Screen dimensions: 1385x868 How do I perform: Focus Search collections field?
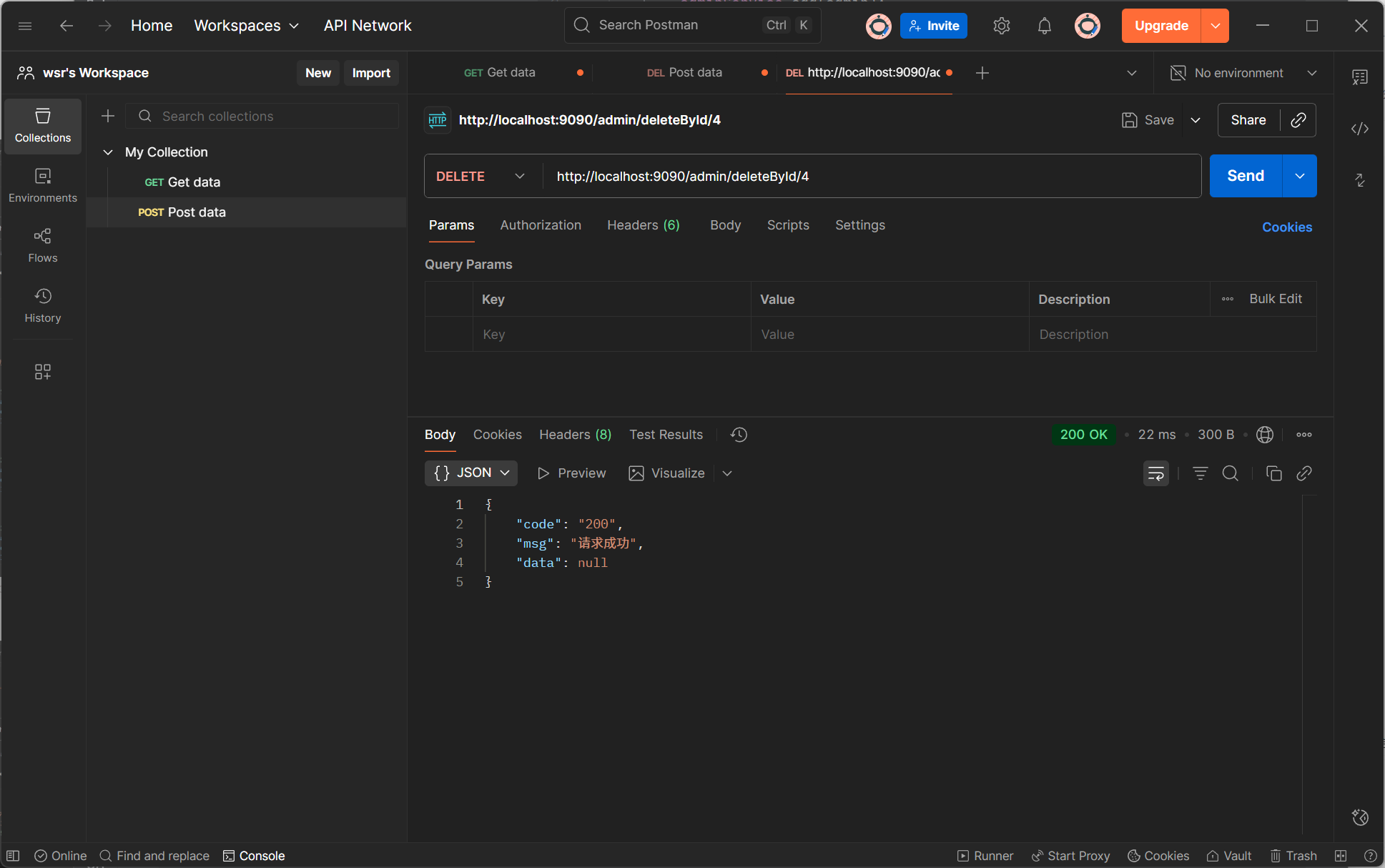(262, 116)
